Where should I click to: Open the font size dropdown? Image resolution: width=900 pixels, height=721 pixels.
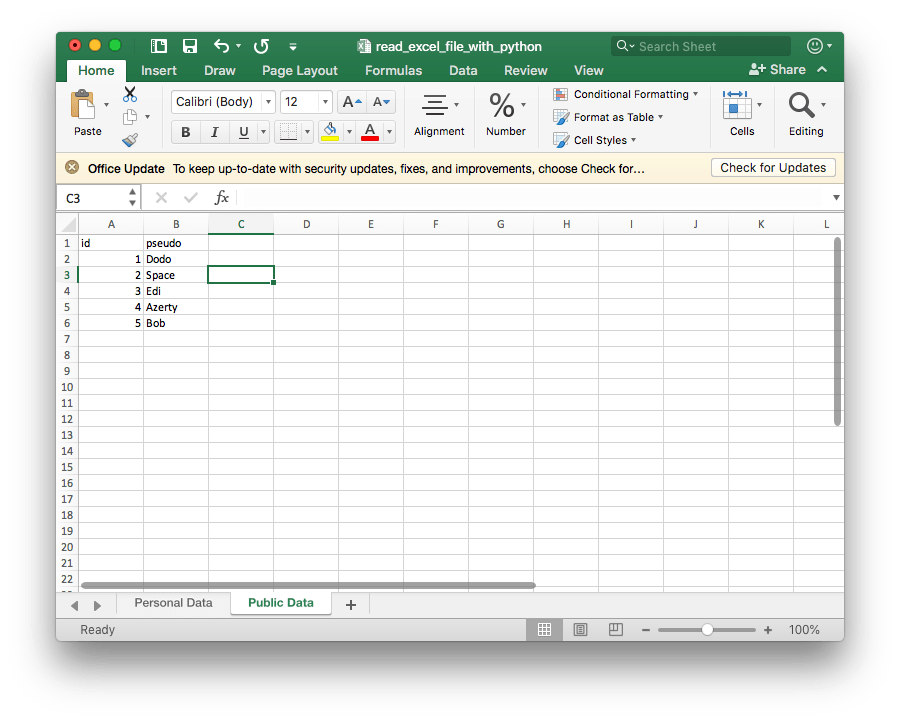(324, 101)
